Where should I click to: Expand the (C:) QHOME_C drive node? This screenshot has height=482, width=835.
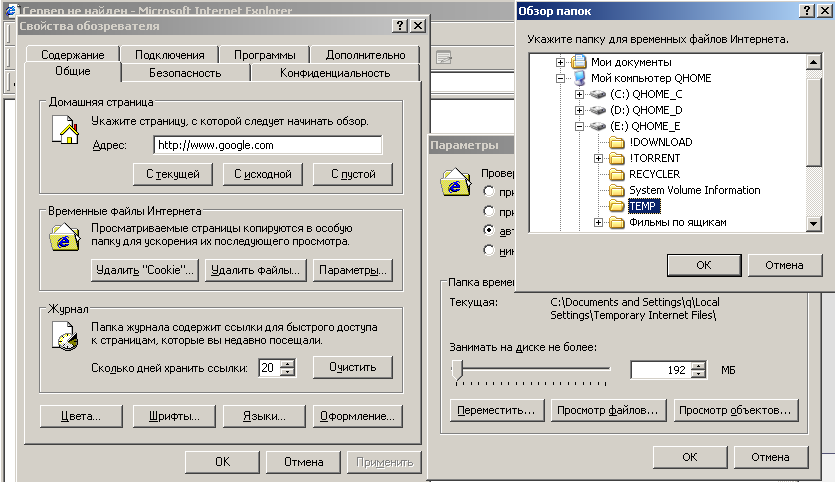(x=579, y=94)
